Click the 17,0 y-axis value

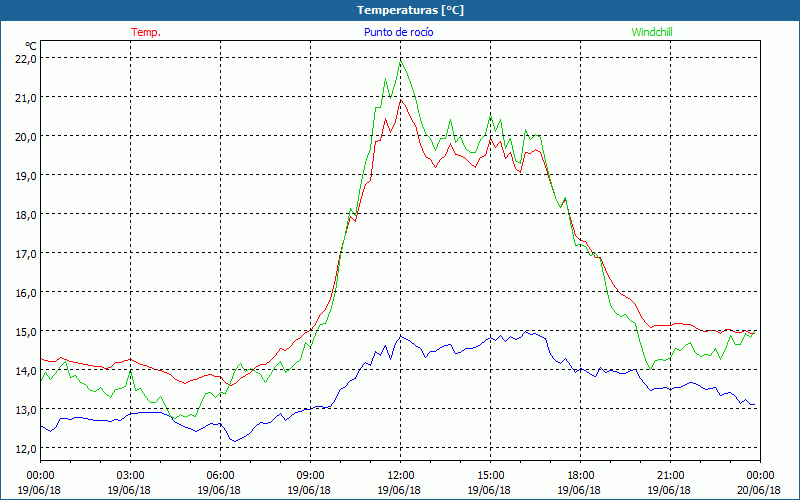pos(27,253)
